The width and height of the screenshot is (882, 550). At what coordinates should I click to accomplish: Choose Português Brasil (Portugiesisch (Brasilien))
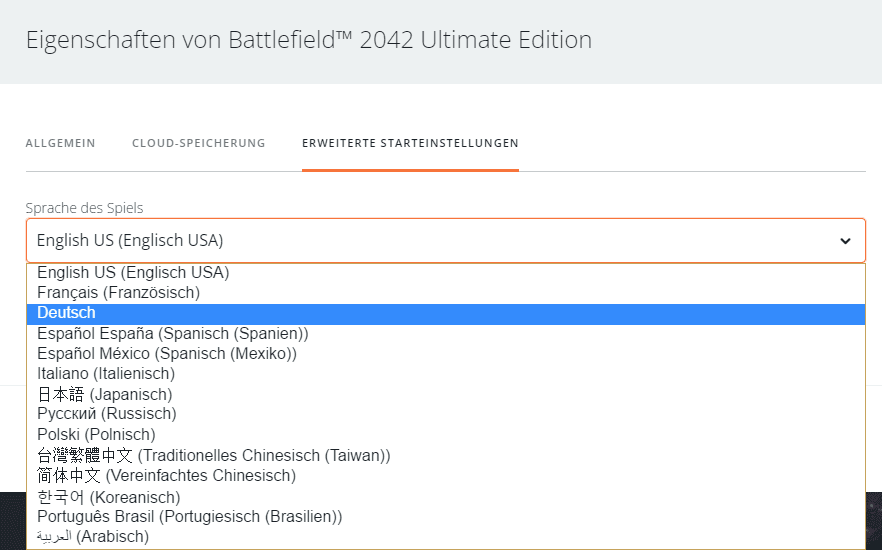point(446,517)
